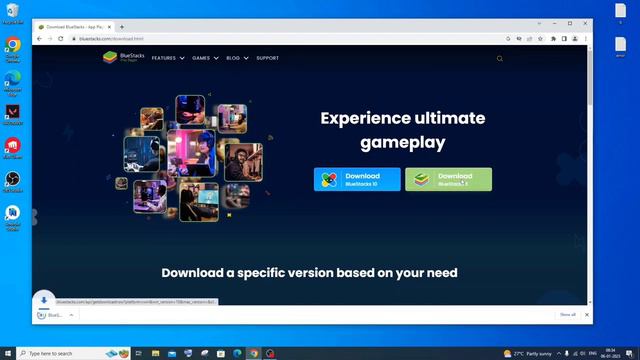This screenshot has height=360, width=640.
Task: Open the BLOG navigation item
Action: pyautogui.click(x=233, y=58)
